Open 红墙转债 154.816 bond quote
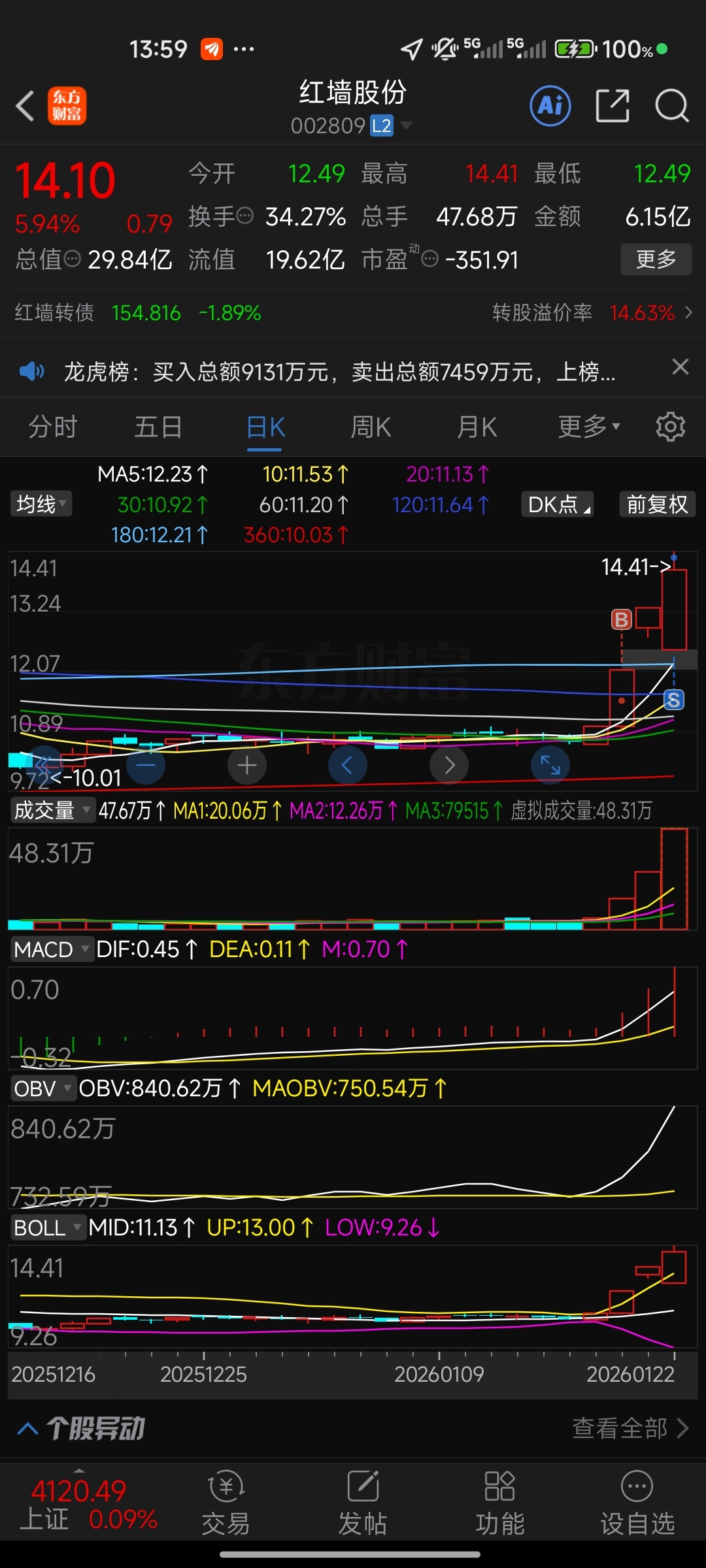 [x=138, y=312]
